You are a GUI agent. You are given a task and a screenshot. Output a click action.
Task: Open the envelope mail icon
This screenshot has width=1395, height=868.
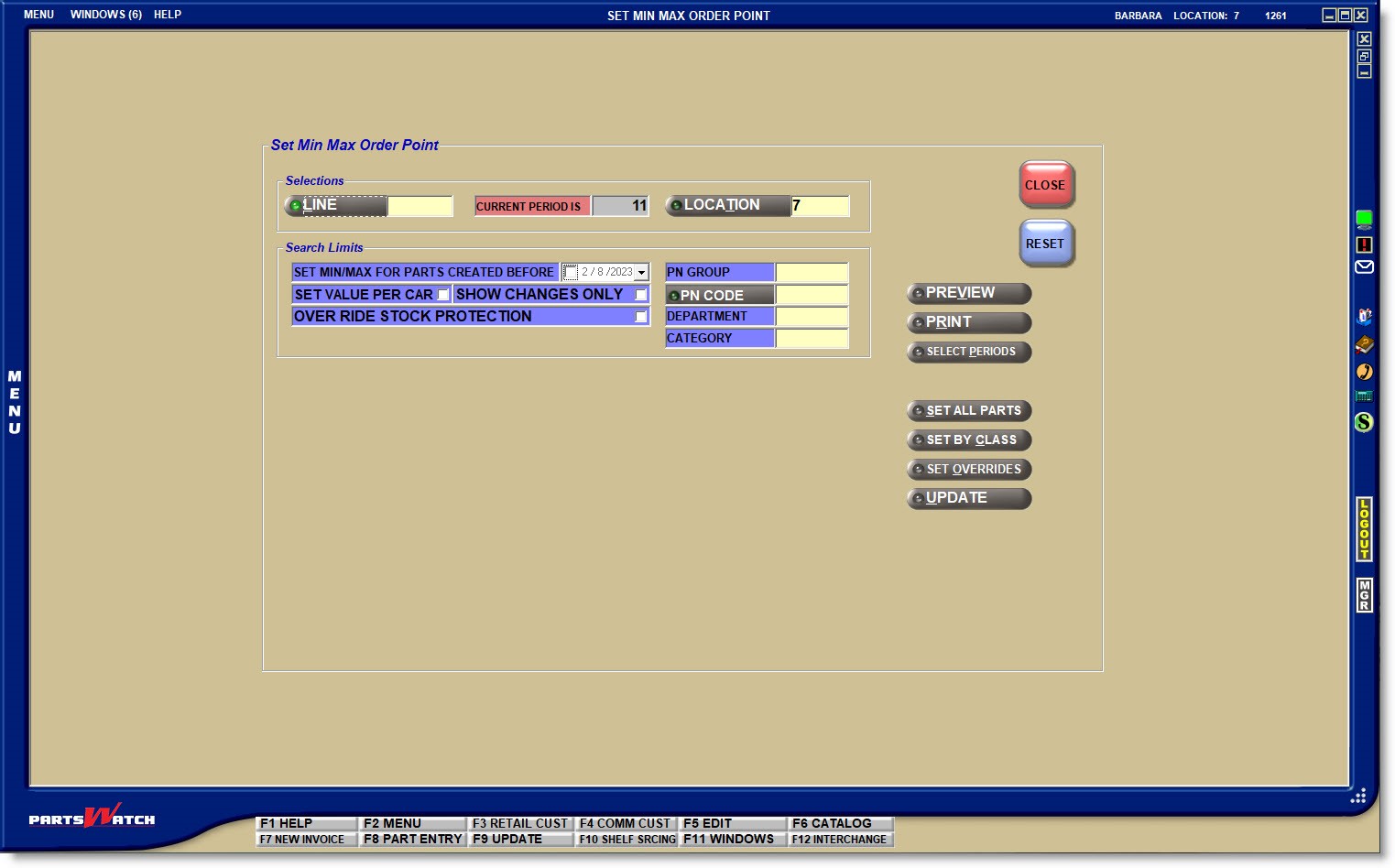click(1364, 267)
